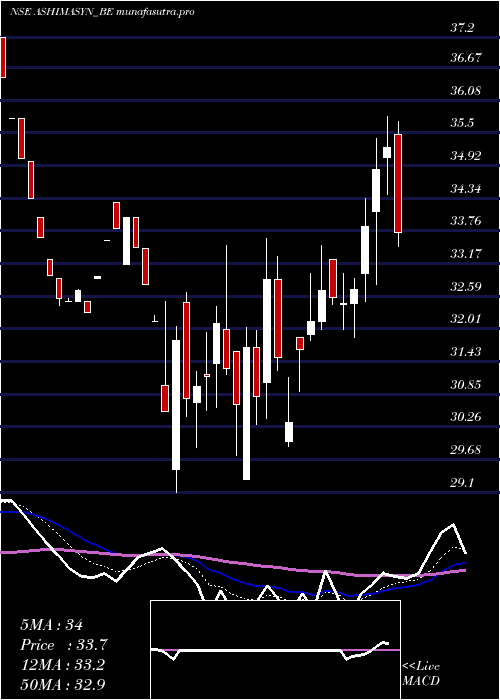Viewport: 500px width, 700px height.
Task: Click the 33.17 price axis label
Action: [x=465, y=254]
